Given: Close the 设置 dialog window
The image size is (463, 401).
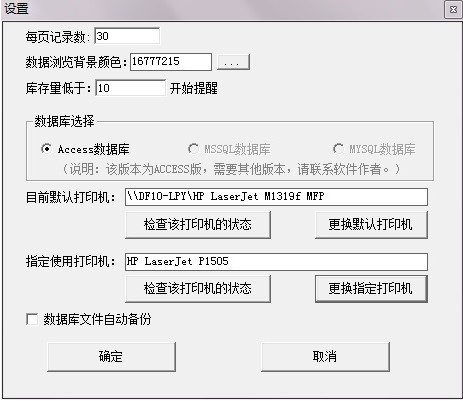Looking at the screenshot, I should click(x=453, y=10).
